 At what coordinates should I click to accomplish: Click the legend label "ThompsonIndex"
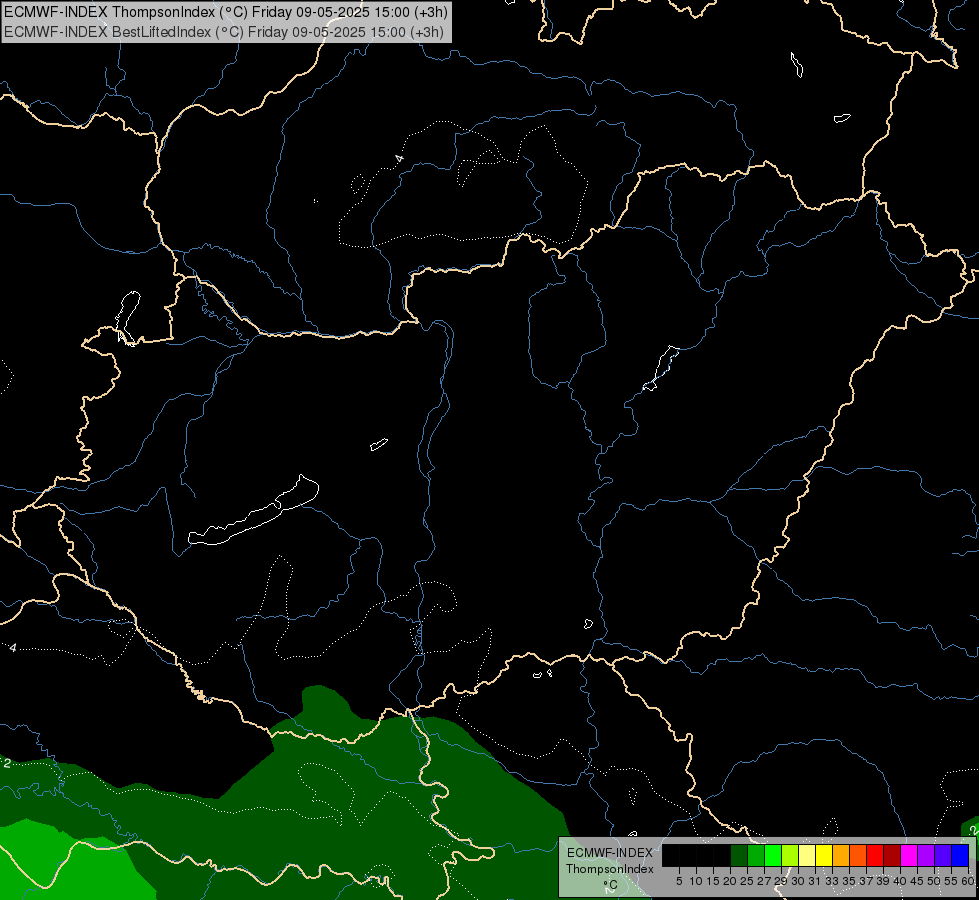[x=610, y=869]
